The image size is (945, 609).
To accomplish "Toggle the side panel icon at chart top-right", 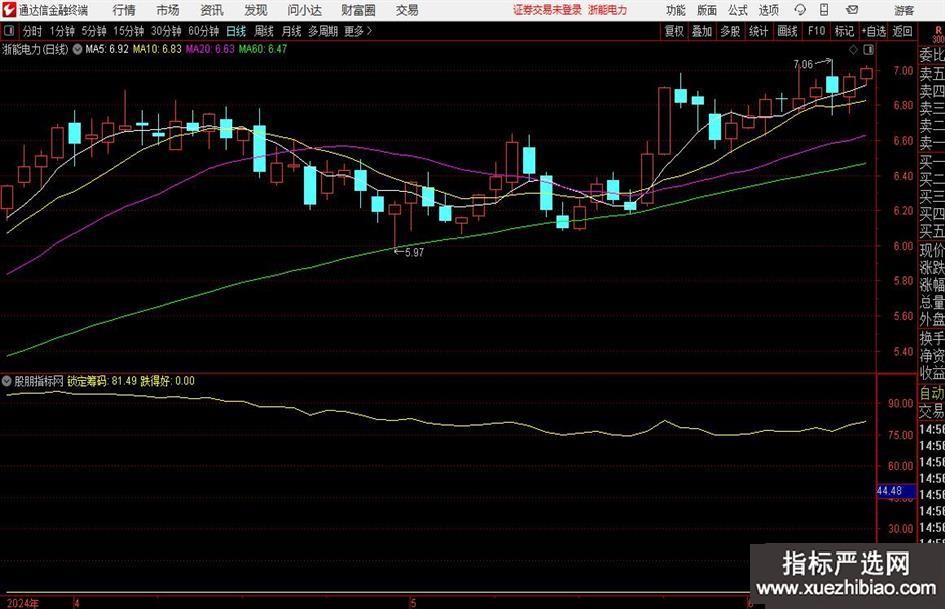I will (x=868, y=50).
